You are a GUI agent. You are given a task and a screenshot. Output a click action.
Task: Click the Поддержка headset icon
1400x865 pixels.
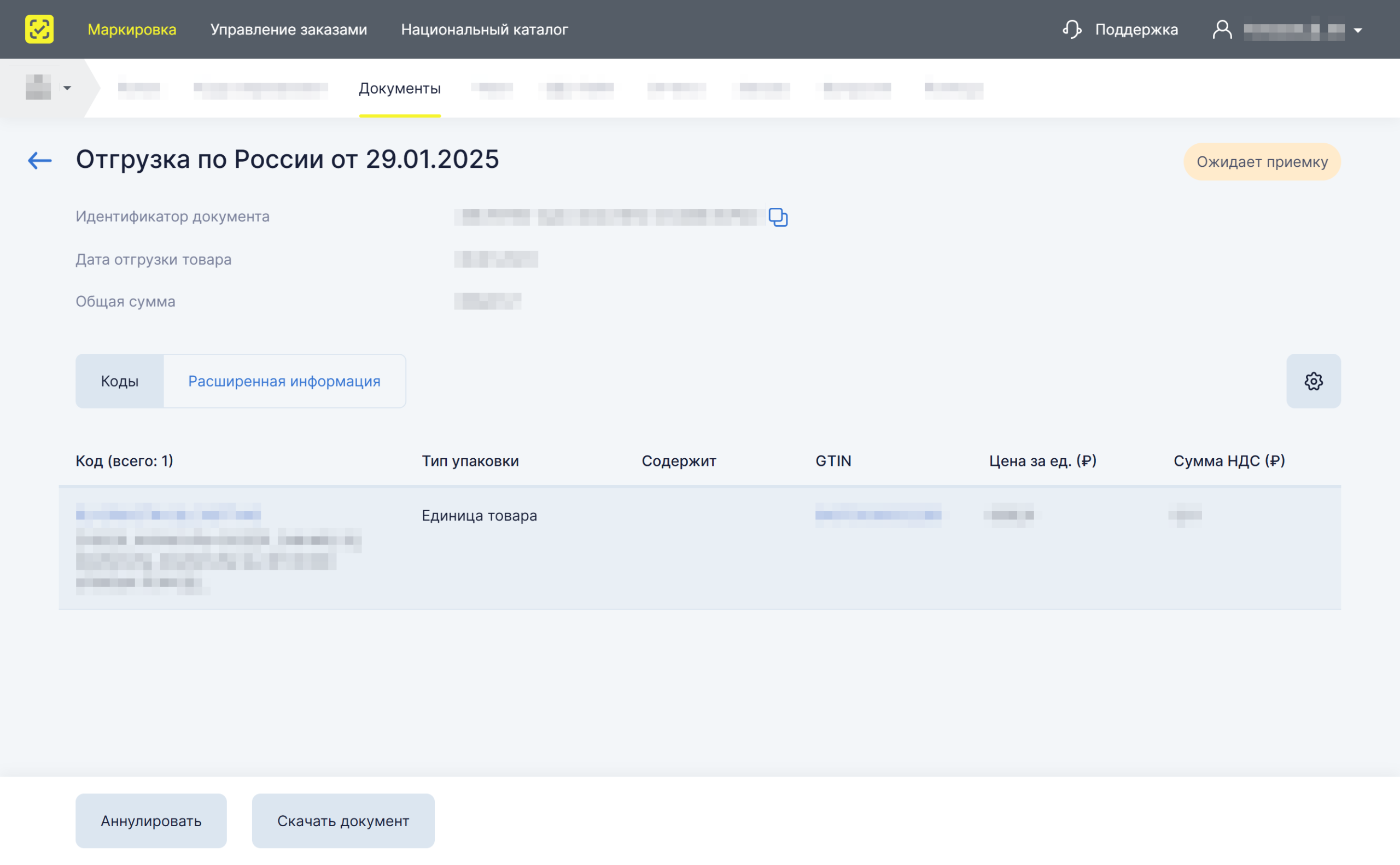coord(1073,29)
